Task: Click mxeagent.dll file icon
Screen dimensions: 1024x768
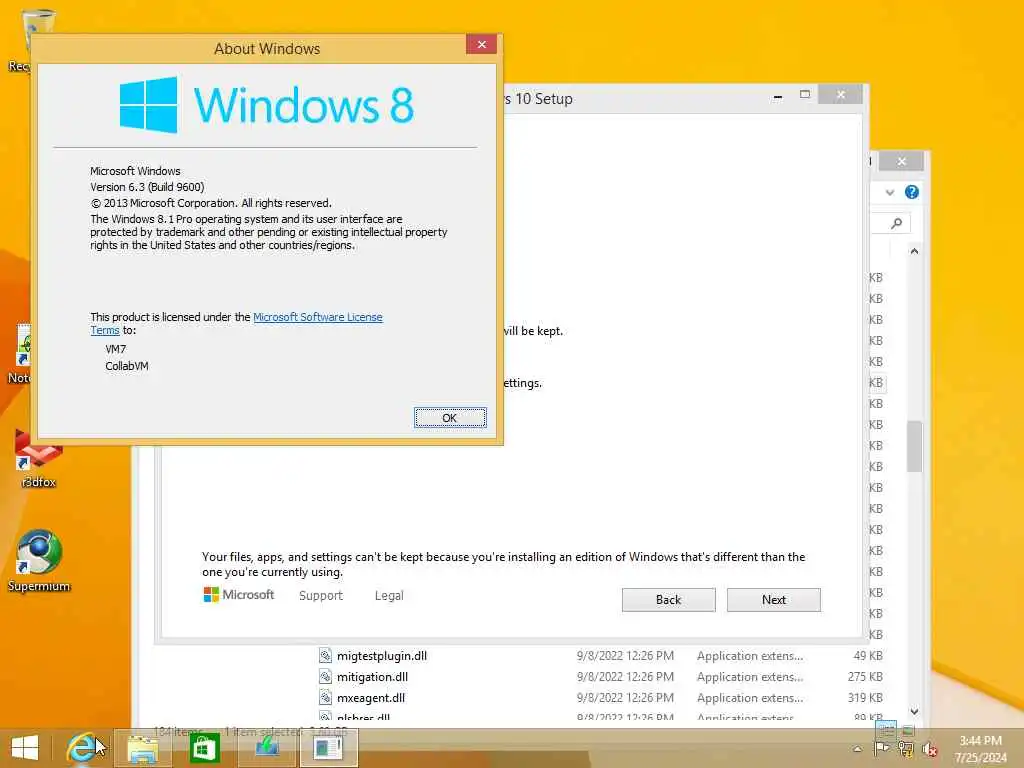Action: click(x=325, y=697)
